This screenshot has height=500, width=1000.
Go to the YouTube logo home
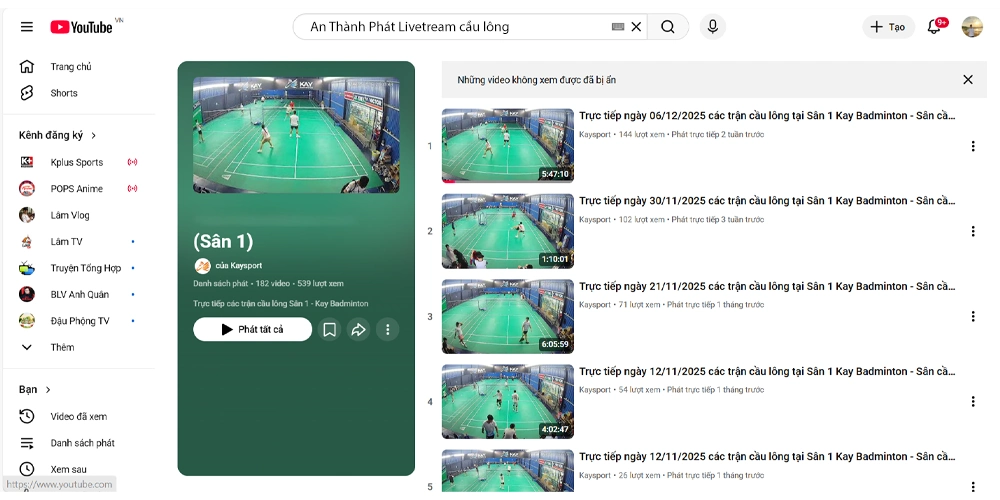click(82, 27)
